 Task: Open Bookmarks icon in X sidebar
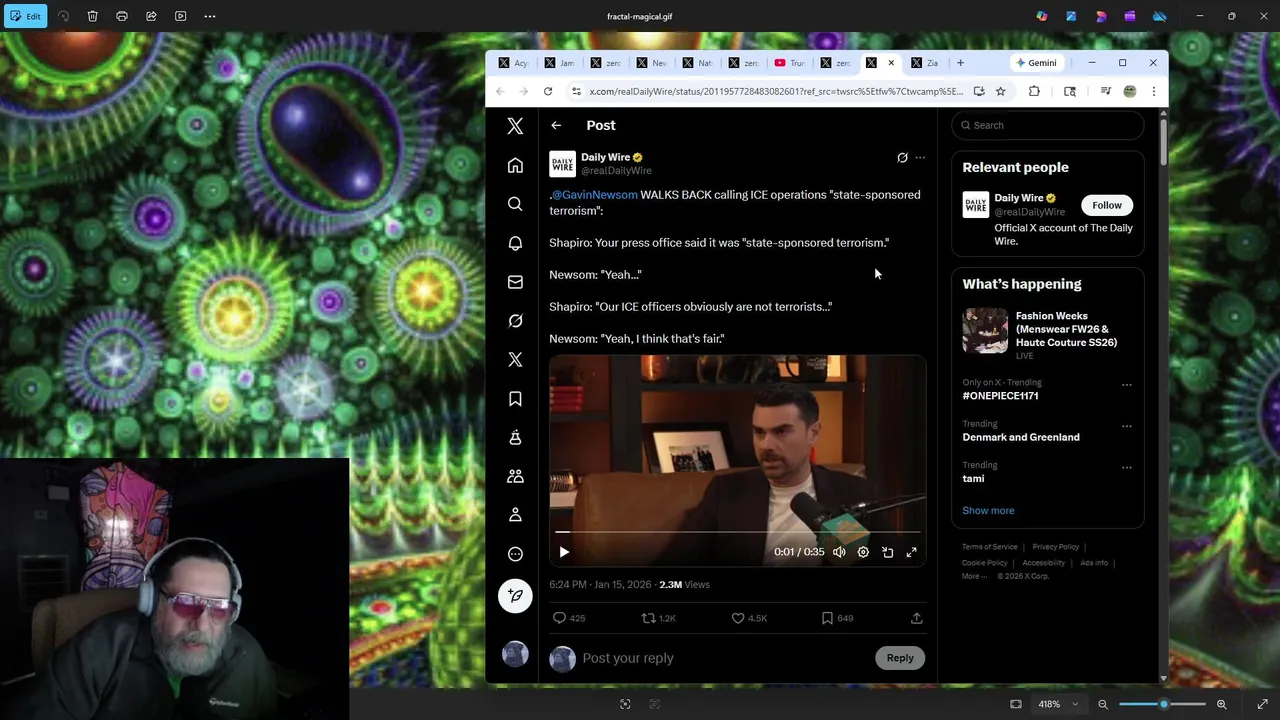[515, 399]
